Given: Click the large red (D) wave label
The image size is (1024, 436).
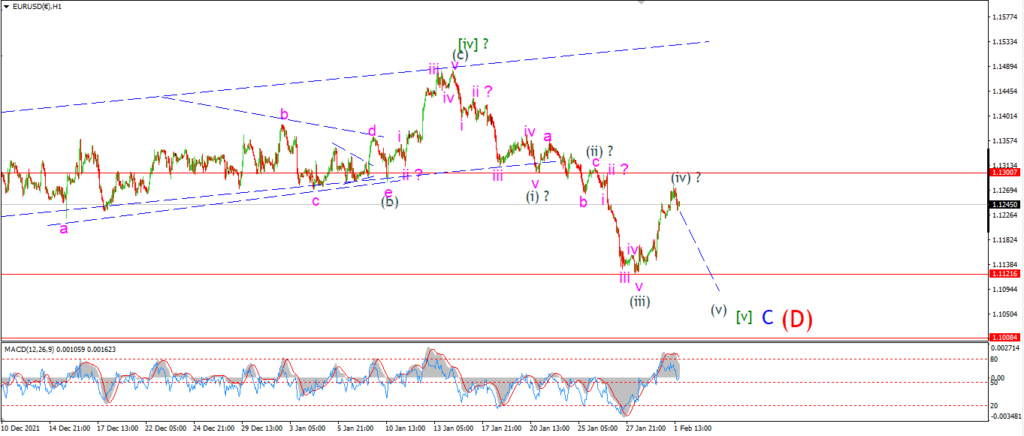Looking at the screenshot, I should (x=797, y=319).
